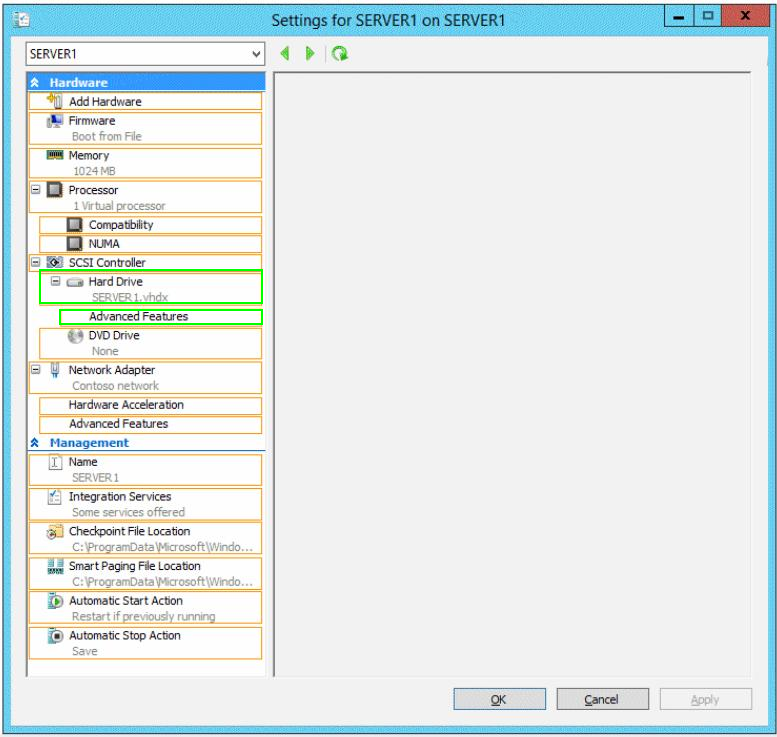Image resolution: width=777 pixels, height=737 pixels.
Task: Collapse the Network Adapter tree node
Action: coord(36,369)
